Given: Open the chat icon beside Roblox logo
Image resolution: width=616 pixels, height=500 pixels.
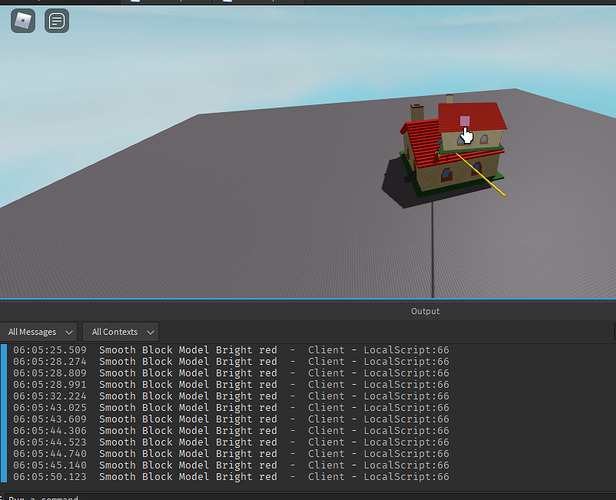Looking at the screenshot, I should tap(57, 21).
